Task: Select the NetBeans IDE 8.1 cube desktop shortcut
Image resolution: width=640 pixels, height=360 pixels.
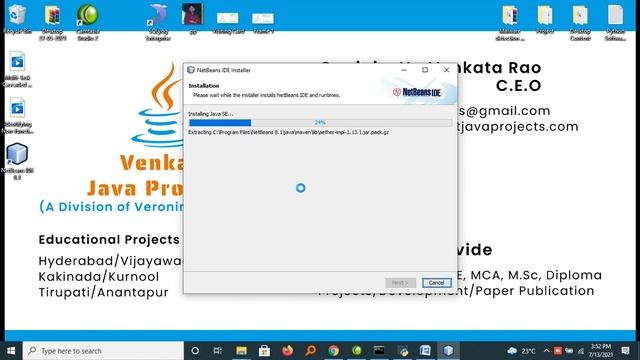Action: pyautogui.click(x=17, y=161)
